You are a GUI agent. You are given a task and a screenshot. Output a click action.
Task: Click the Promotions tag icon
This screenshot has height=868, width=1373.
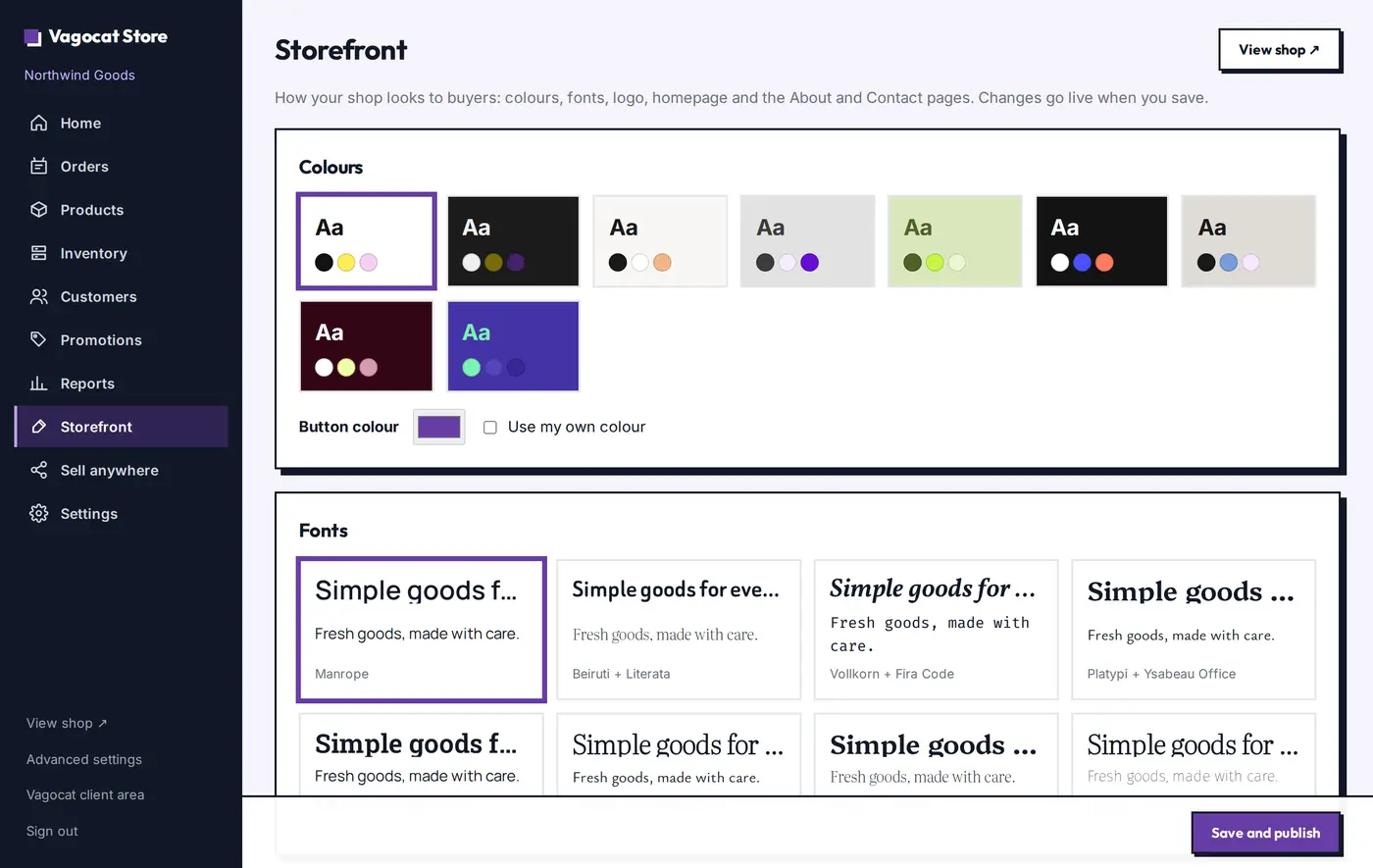38,339
